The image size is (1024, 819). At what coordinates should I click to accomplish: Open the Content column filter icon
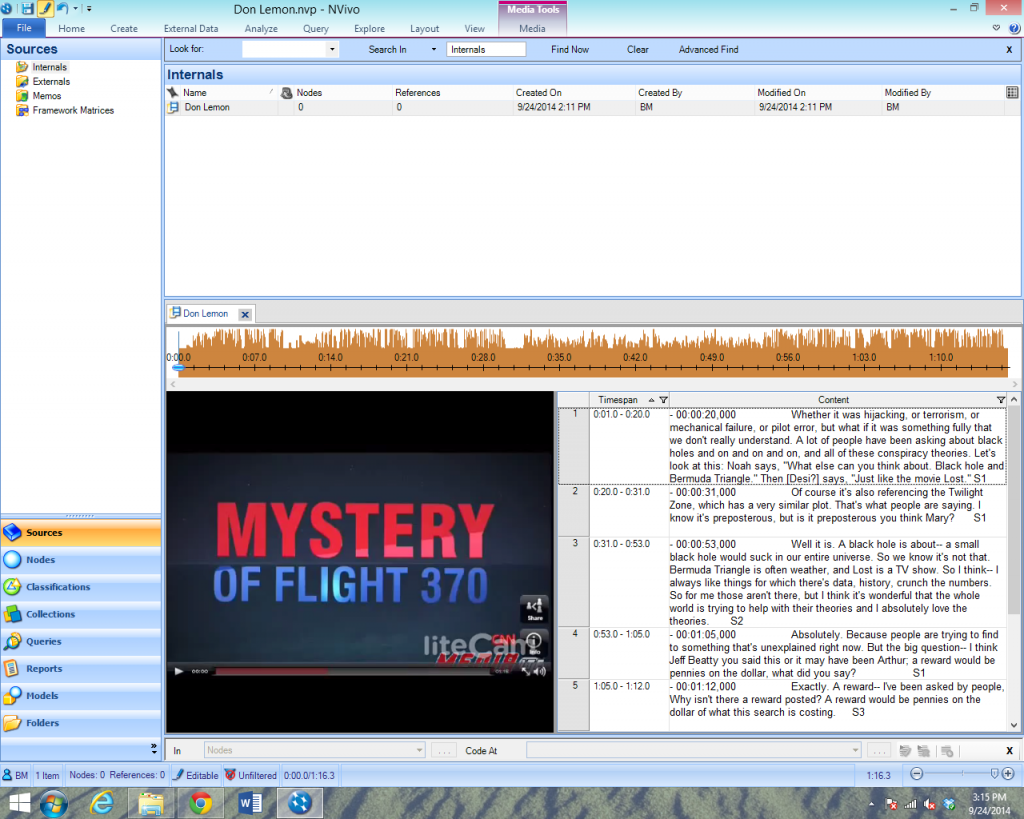[1000, 400]
